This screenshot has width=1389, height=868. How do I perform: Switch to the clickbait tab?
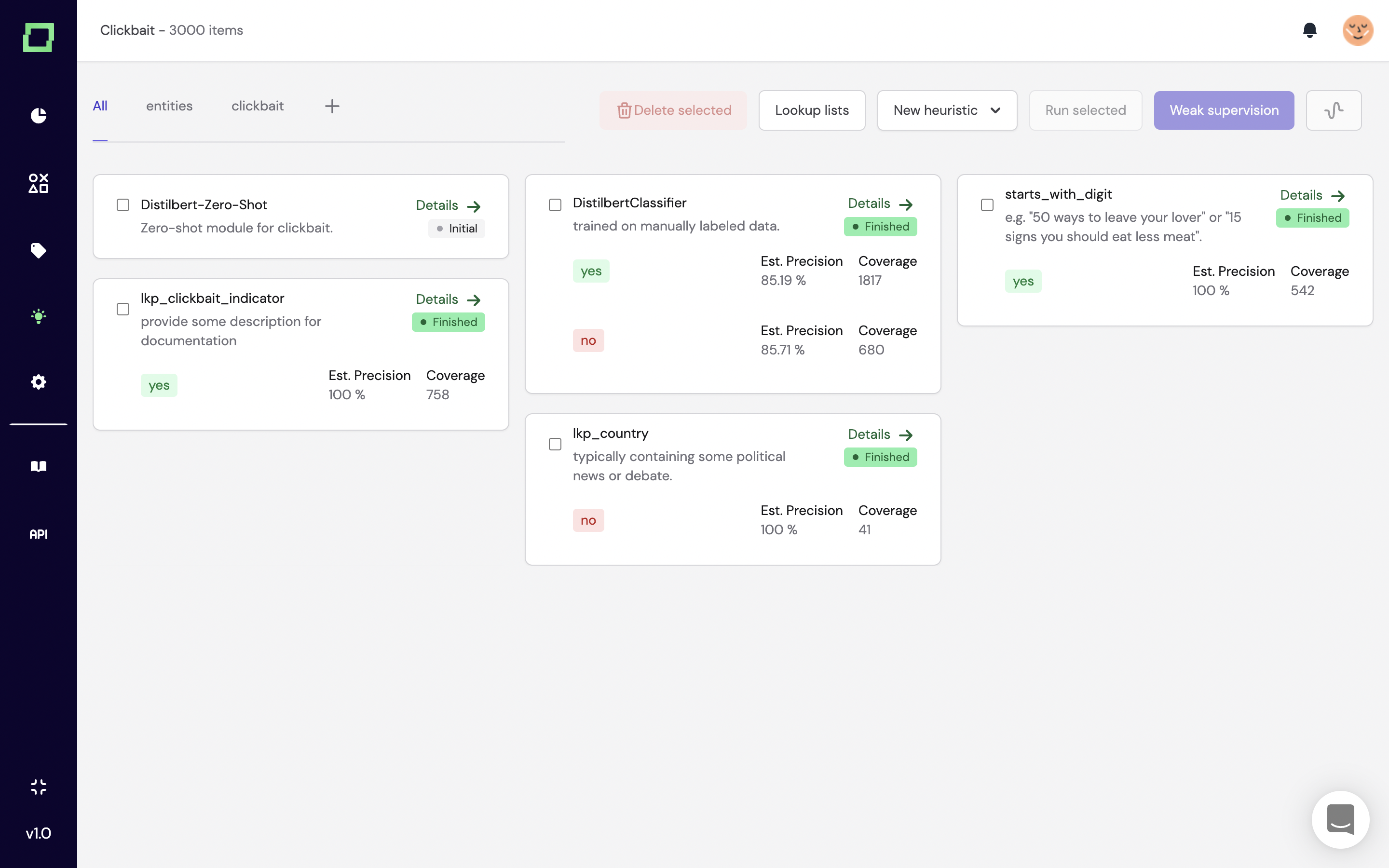[257, 106]
